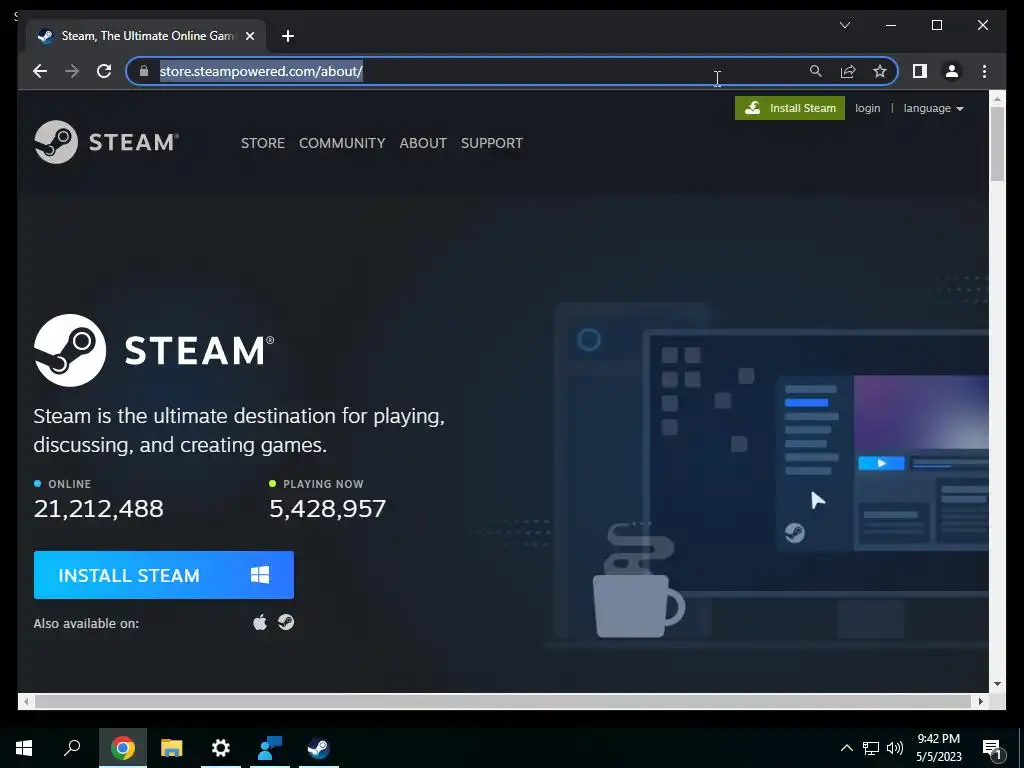1024x768 pixels.
Task: Choose the SteamOS download icon
Action: tap(286, 622)
